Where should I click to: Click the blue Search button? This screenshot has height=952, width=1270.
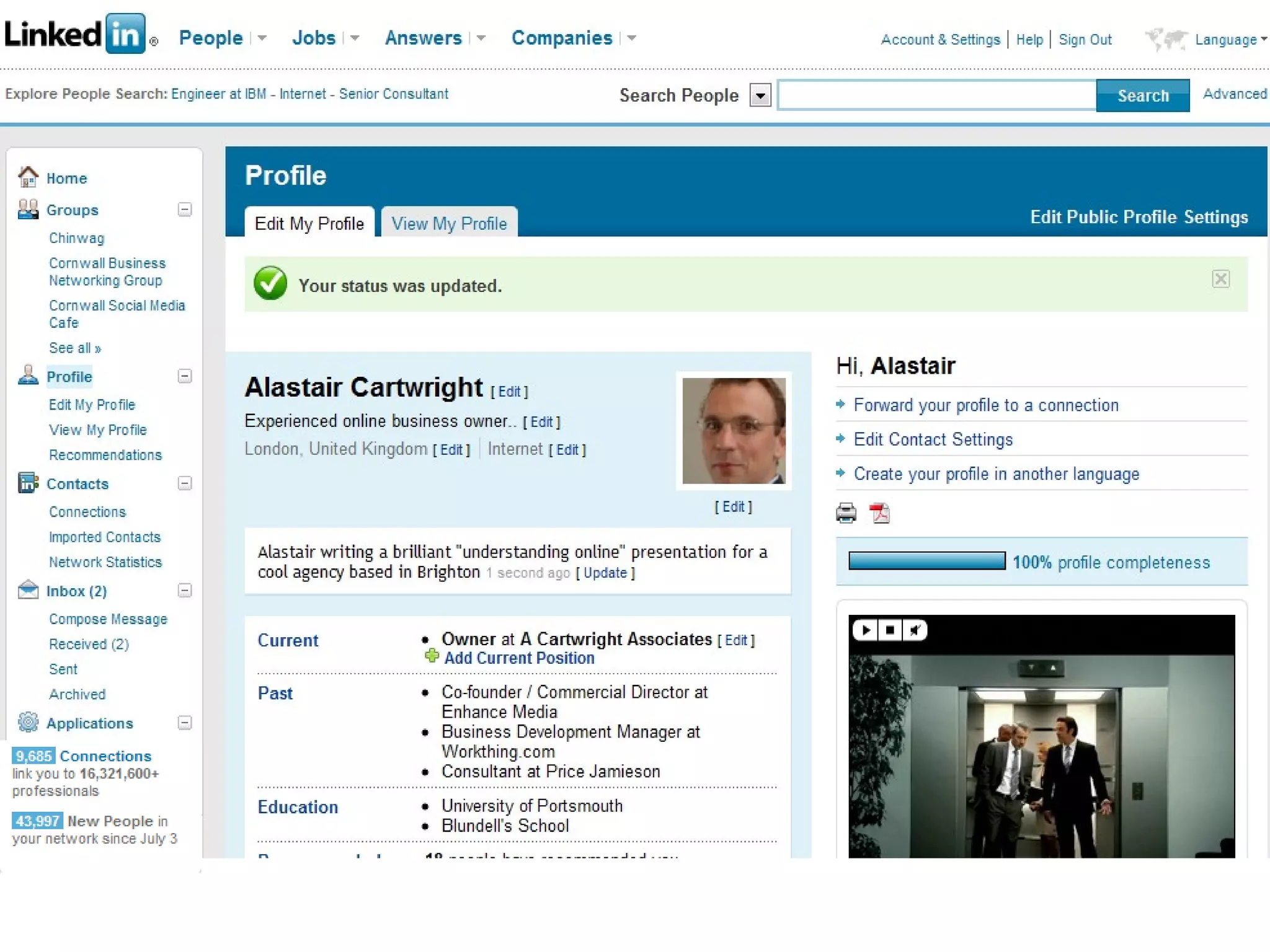click(1142, 96)
